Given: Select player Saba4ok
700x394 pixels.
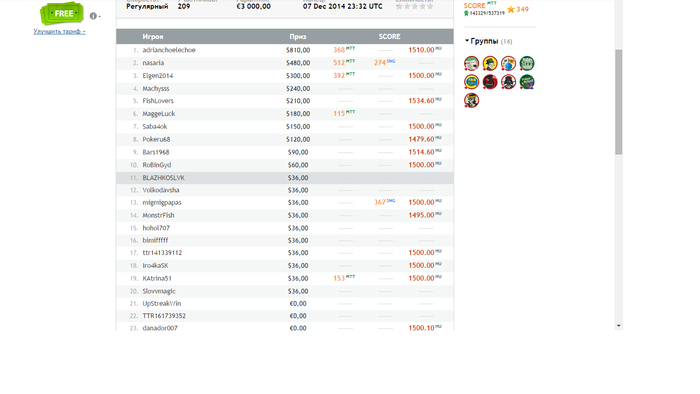Looking at the screenshot, I should [154, 127].
